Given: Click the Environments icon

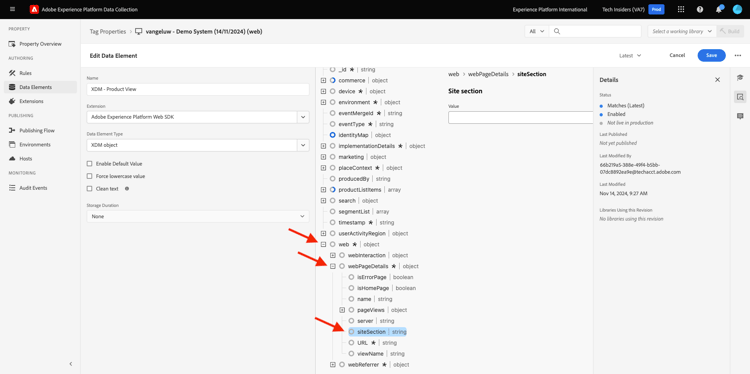Looking at the screenshot, I should 12,144.
